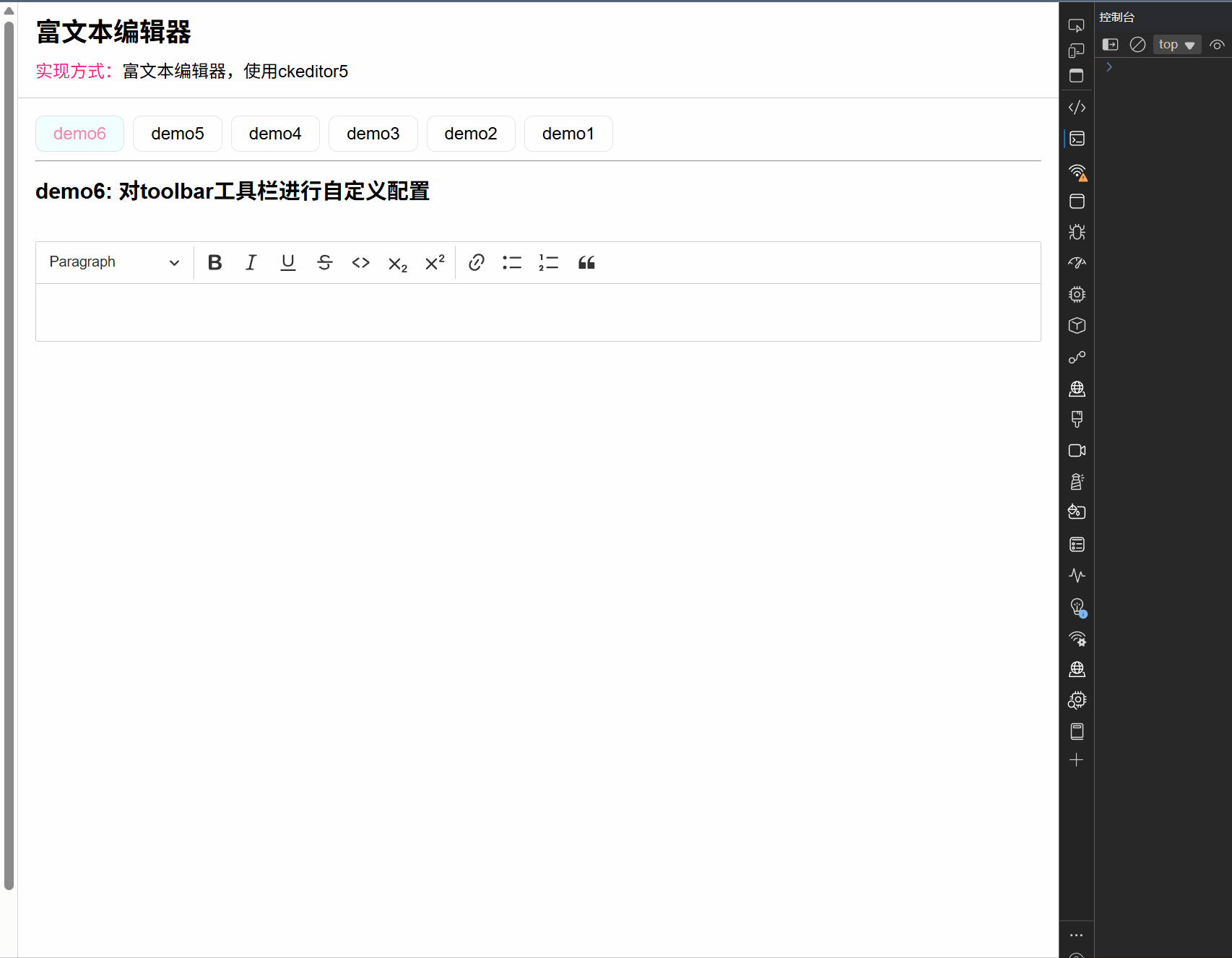This screenshot has width=1232, height=958.
Task: Open the Sources panel bug icon
Action: click(1077, 232)
